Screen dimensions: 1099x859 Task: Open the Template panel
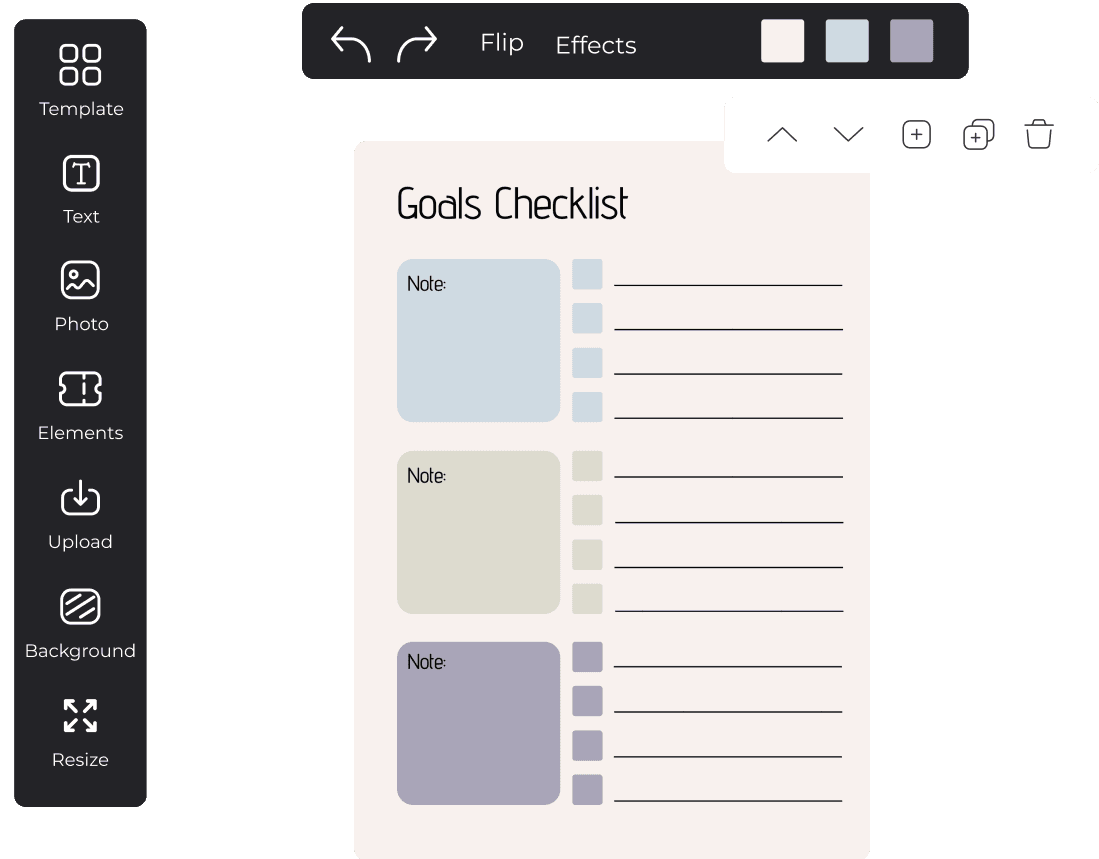coord(81,81)
